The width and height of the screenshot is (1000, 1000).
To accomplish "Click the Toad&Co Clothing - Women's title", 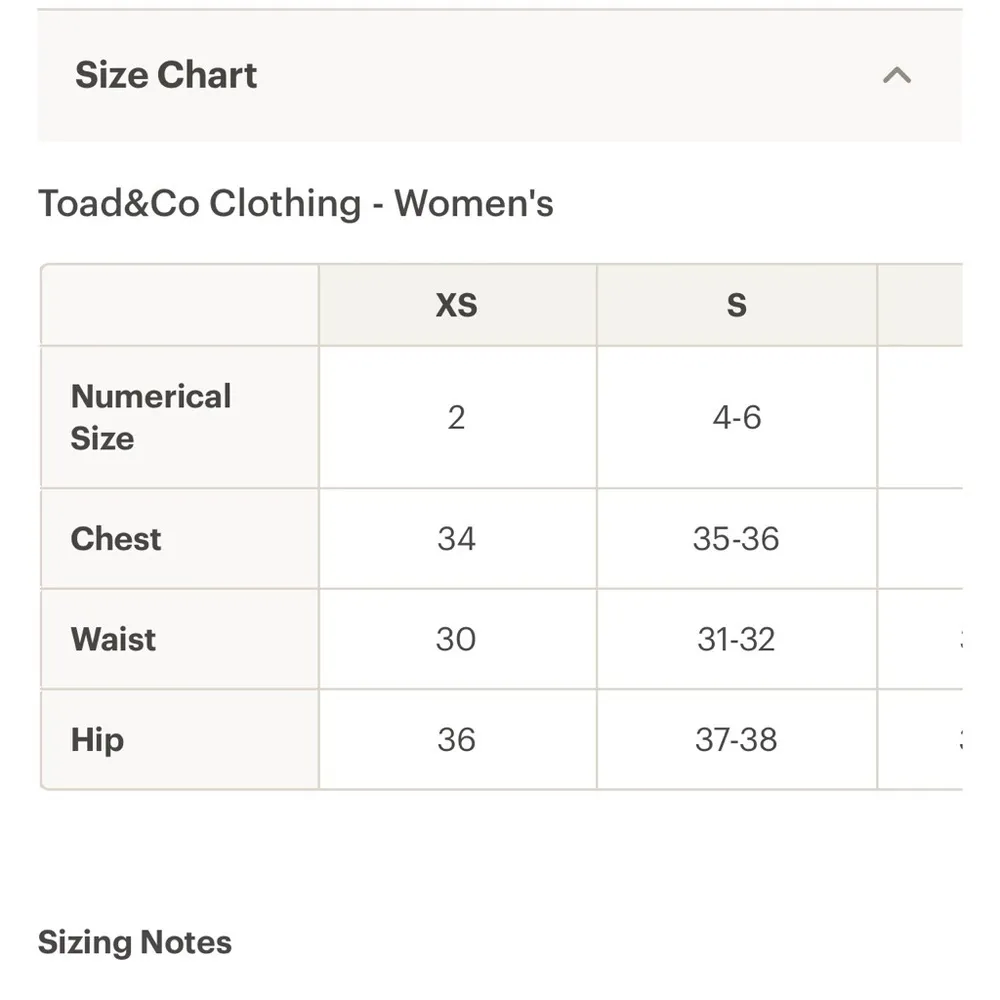I will [x=297, y=203].
